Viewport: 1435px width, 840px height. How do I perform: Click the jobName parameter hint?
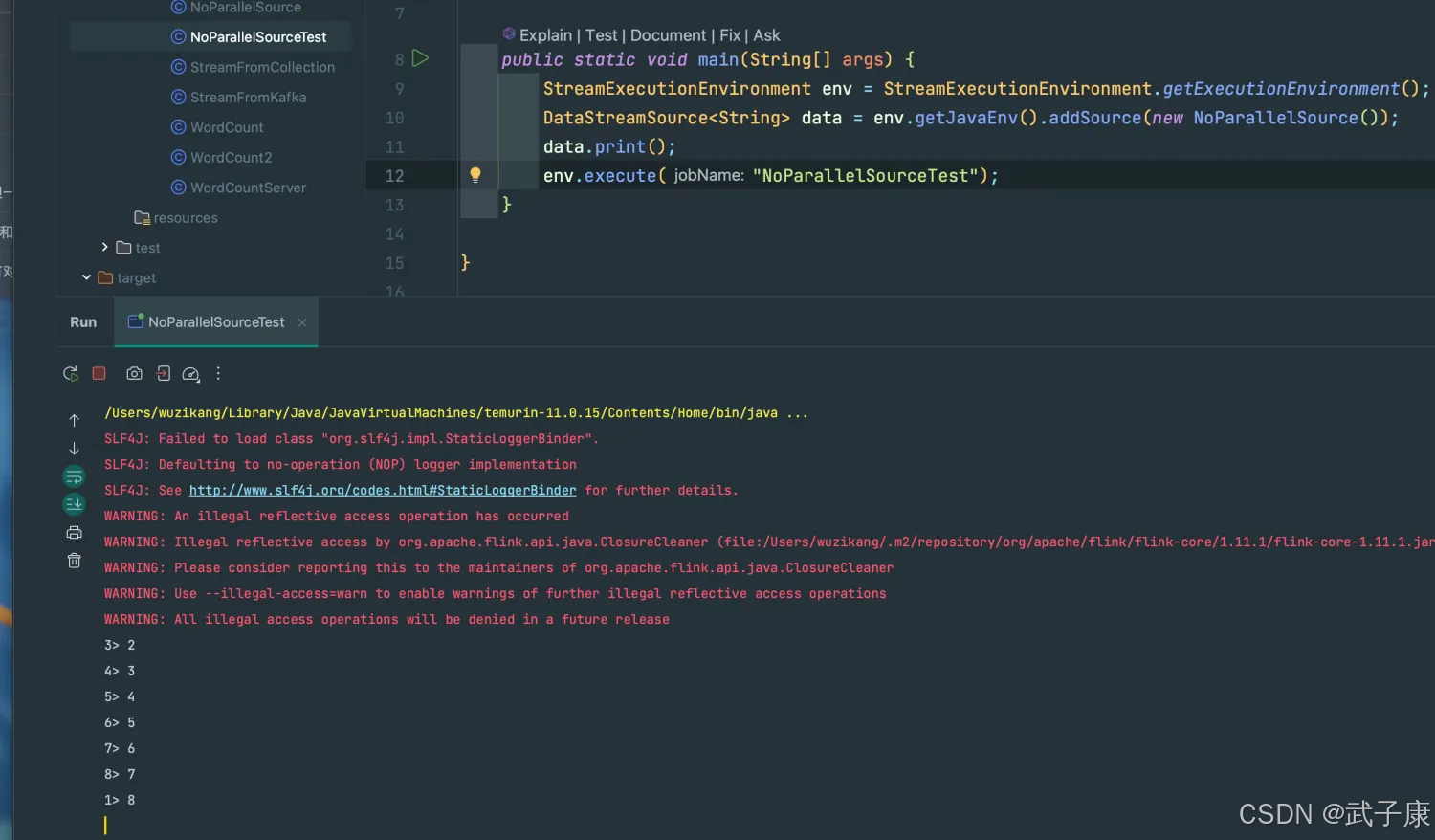click(709, 176)
